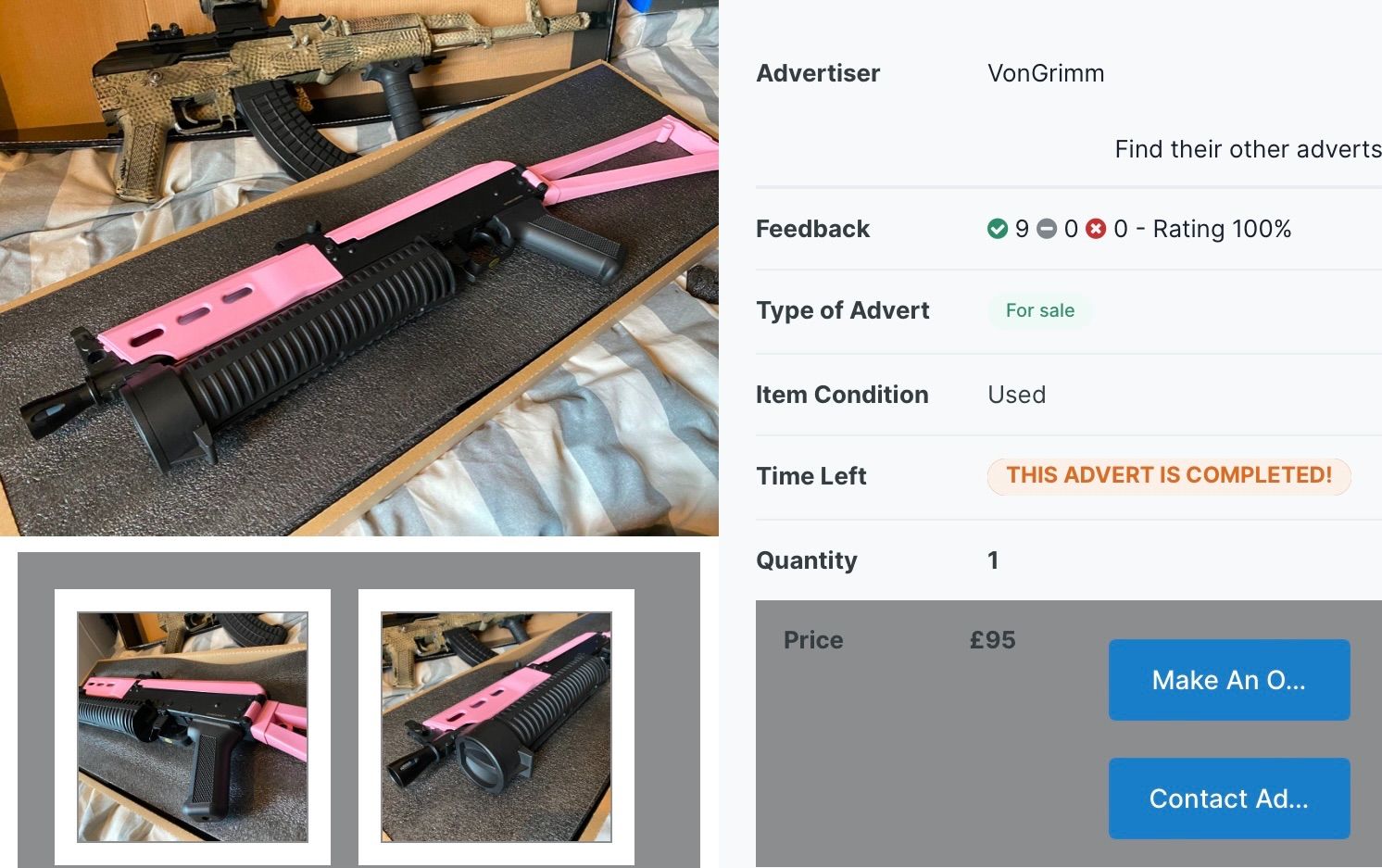Select the thumbnail showing the muzzle view
The height and width of the screenshot is (868, 1382).
click(x=496, y=727)
